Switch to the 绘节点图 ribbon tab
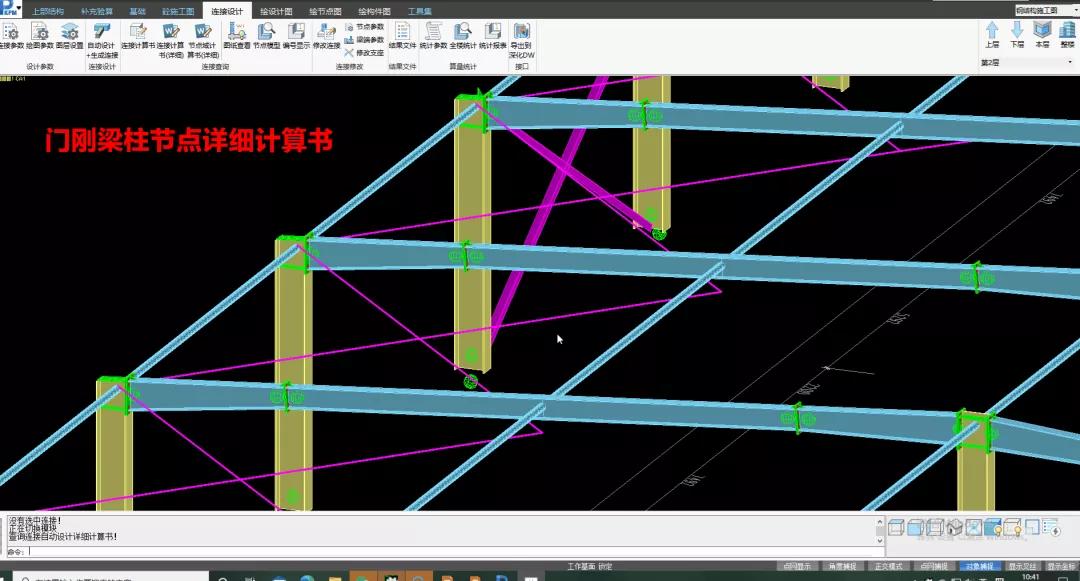Viewport: 1080px width, 581px height. [x=326, y=10]
